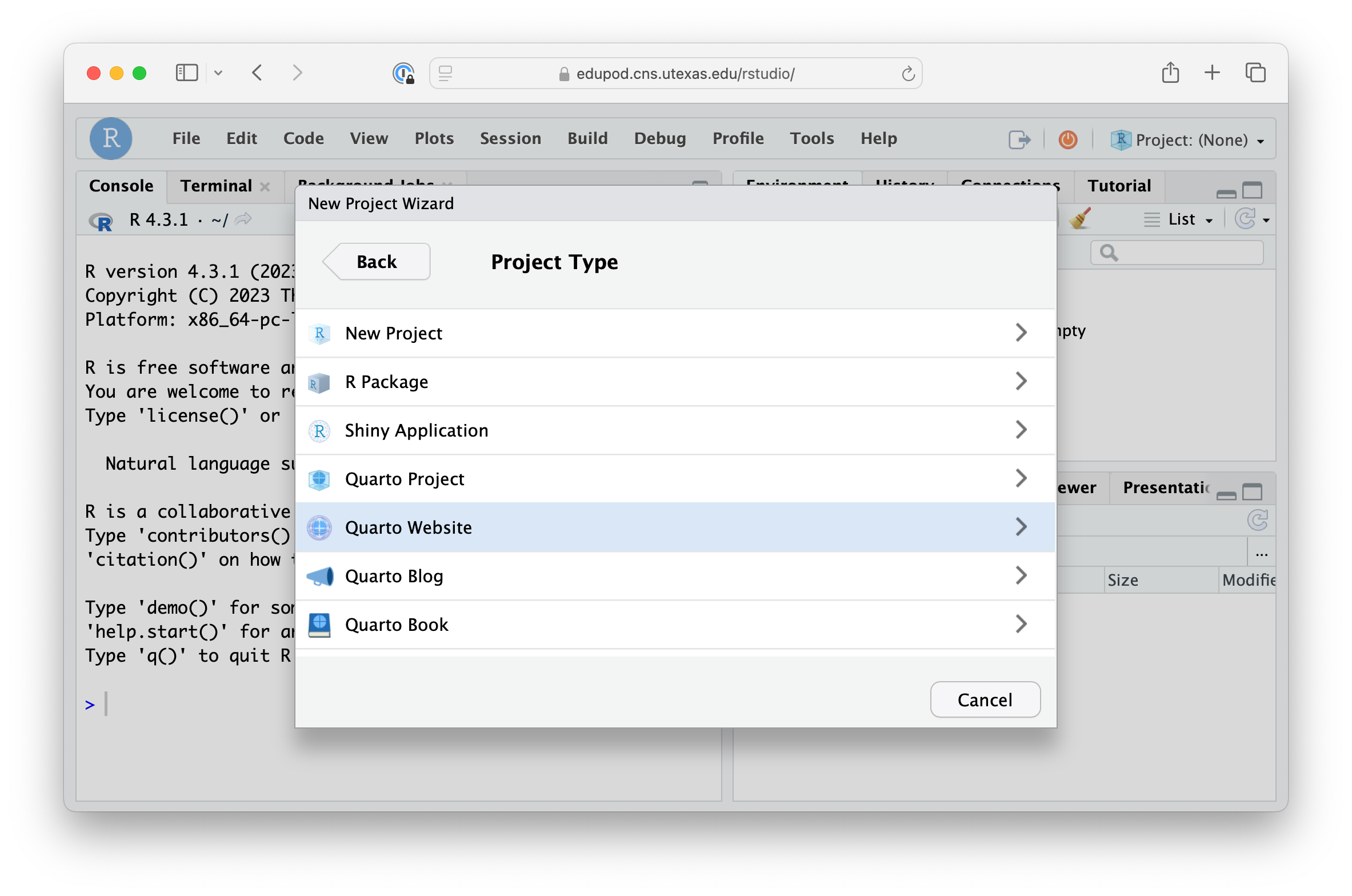Click the Quit Session power icon
Screen dimensions: 1352x896
tap(1067, 139)
